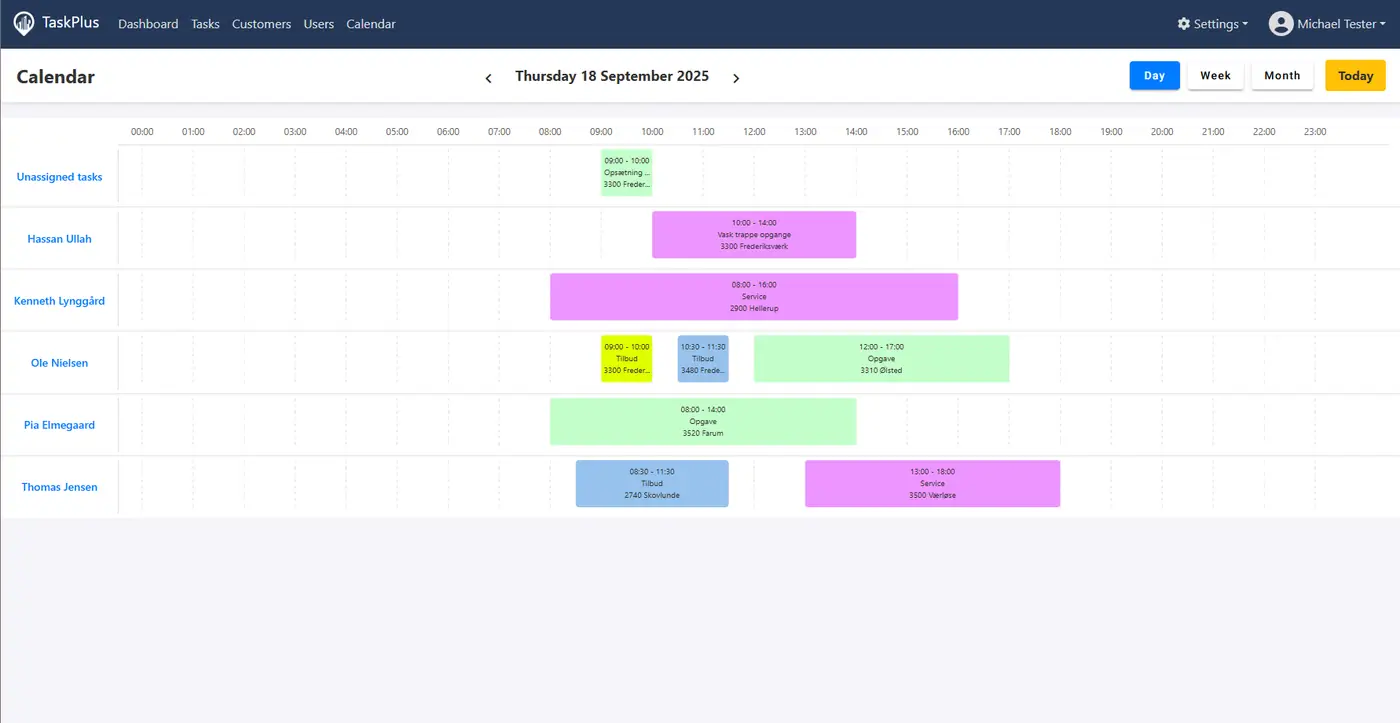Viewport: 1400px width, 723px height.
Task: Switch to Month view
Action: [1281, 76]
